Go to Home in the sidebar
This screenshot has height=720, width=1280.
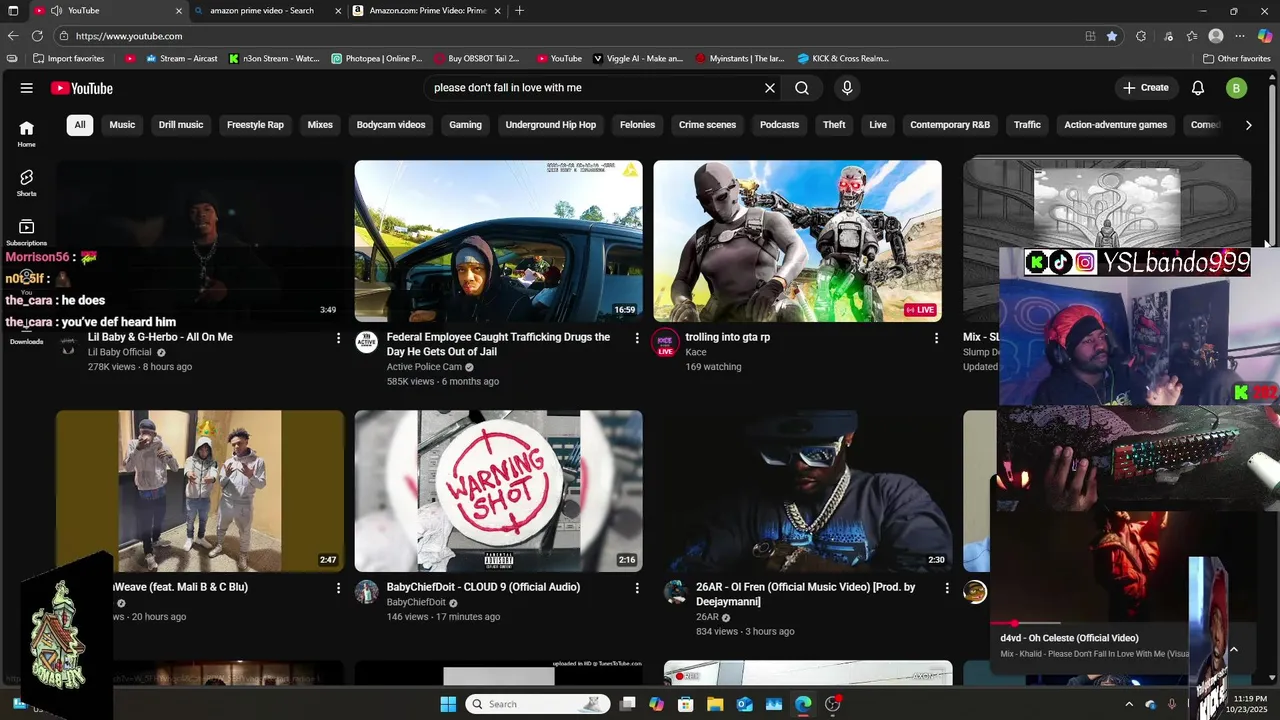27,133
